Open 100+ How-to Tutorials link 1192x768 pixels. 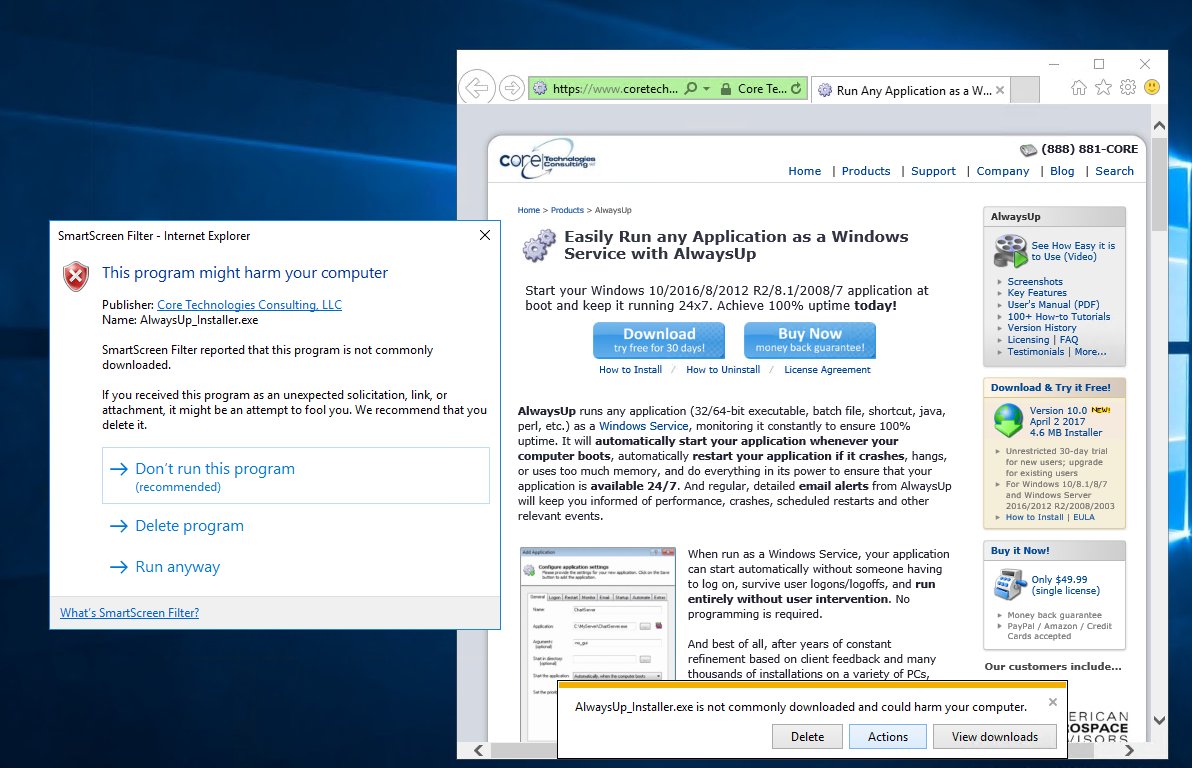(1058, 316)
